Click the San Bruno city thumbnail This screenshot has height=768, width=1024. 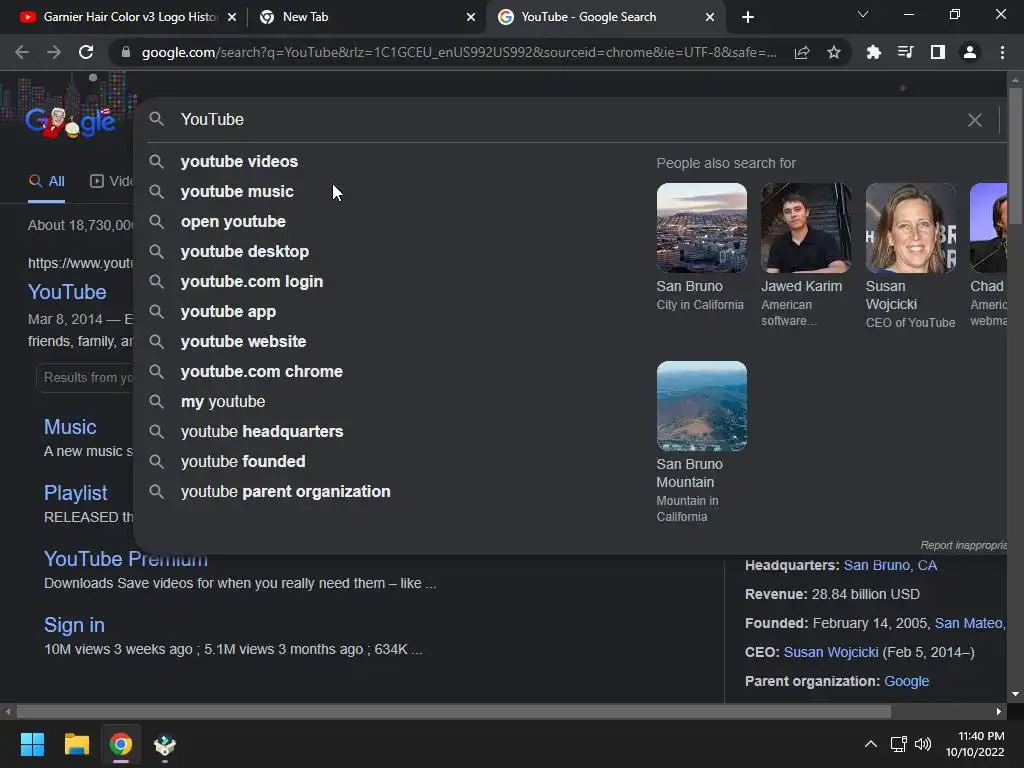(701, 228)
